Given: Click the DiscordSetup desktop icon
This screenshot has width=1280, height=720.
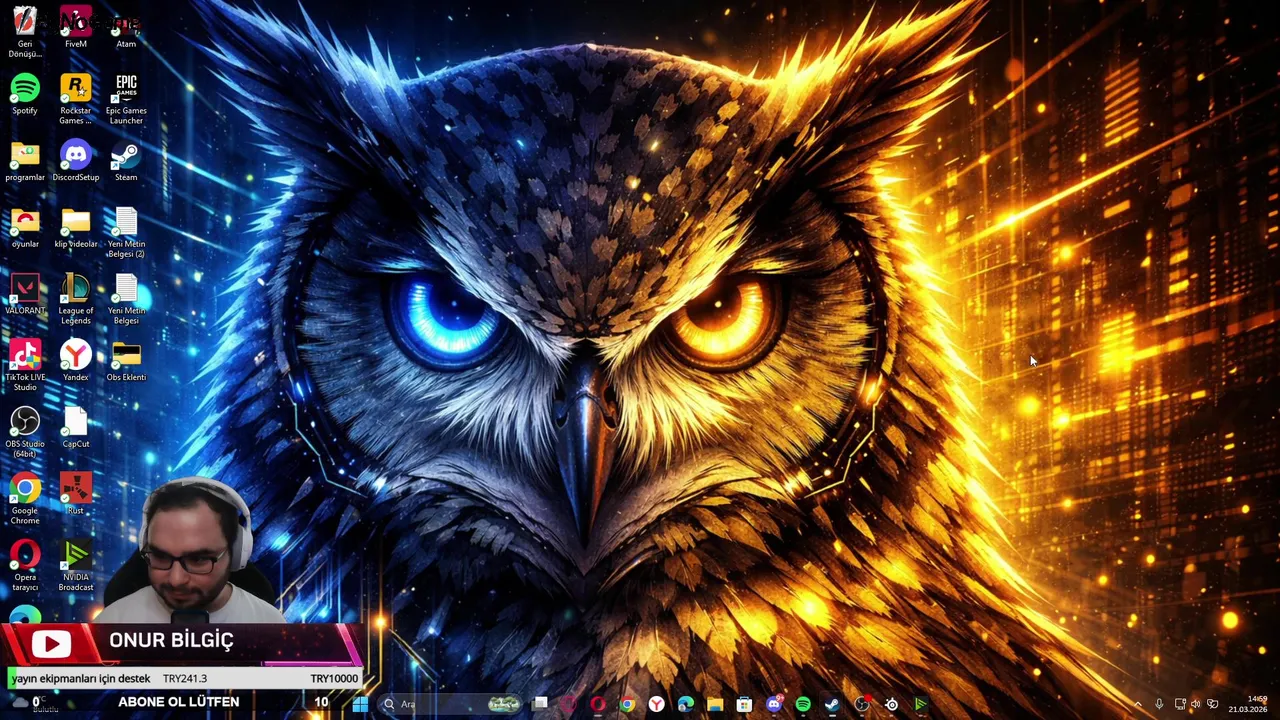Looking at the screenshot, I should (x=76, y=161).
